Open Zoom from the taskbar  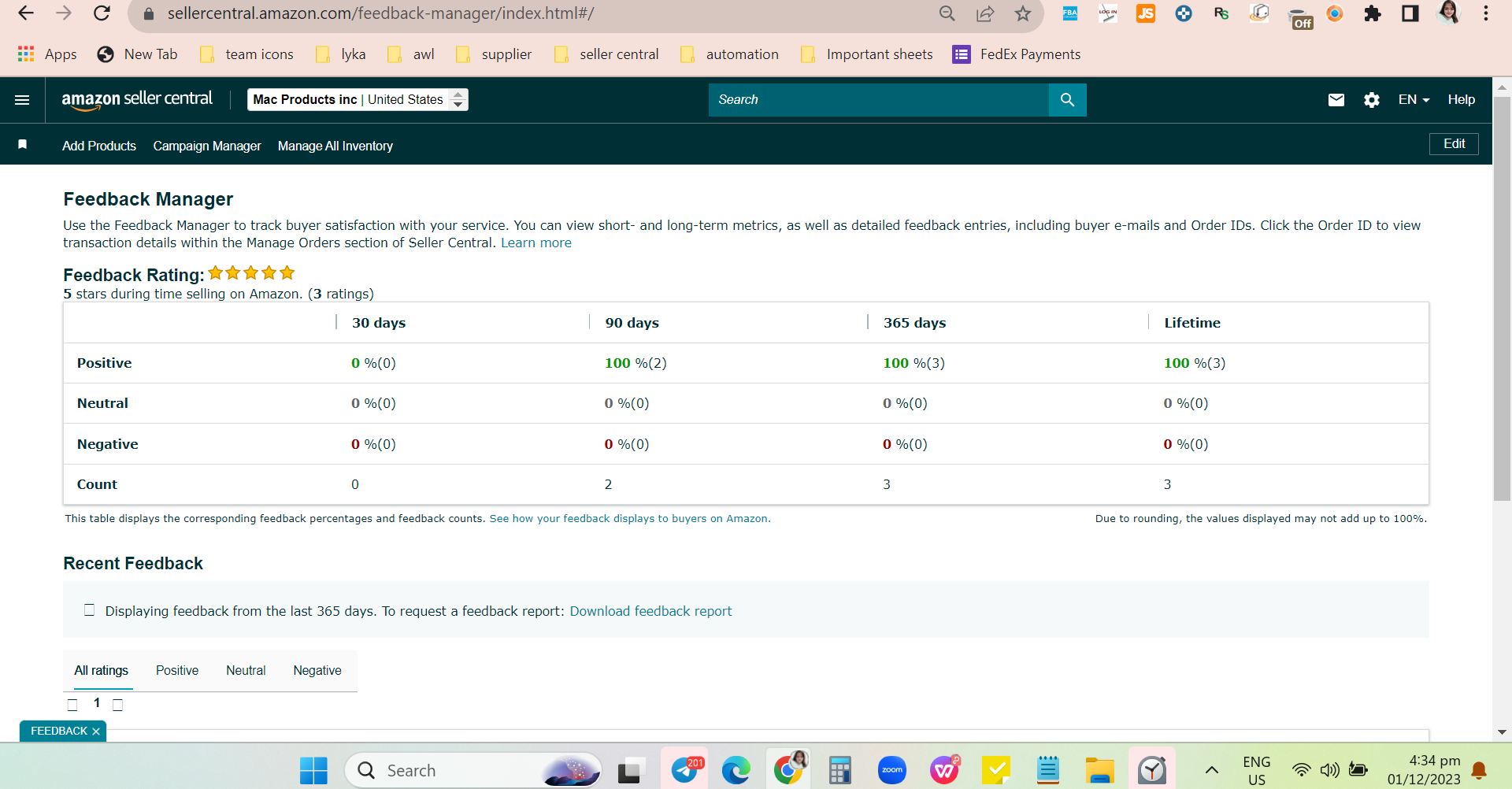[x=892, y=770]
